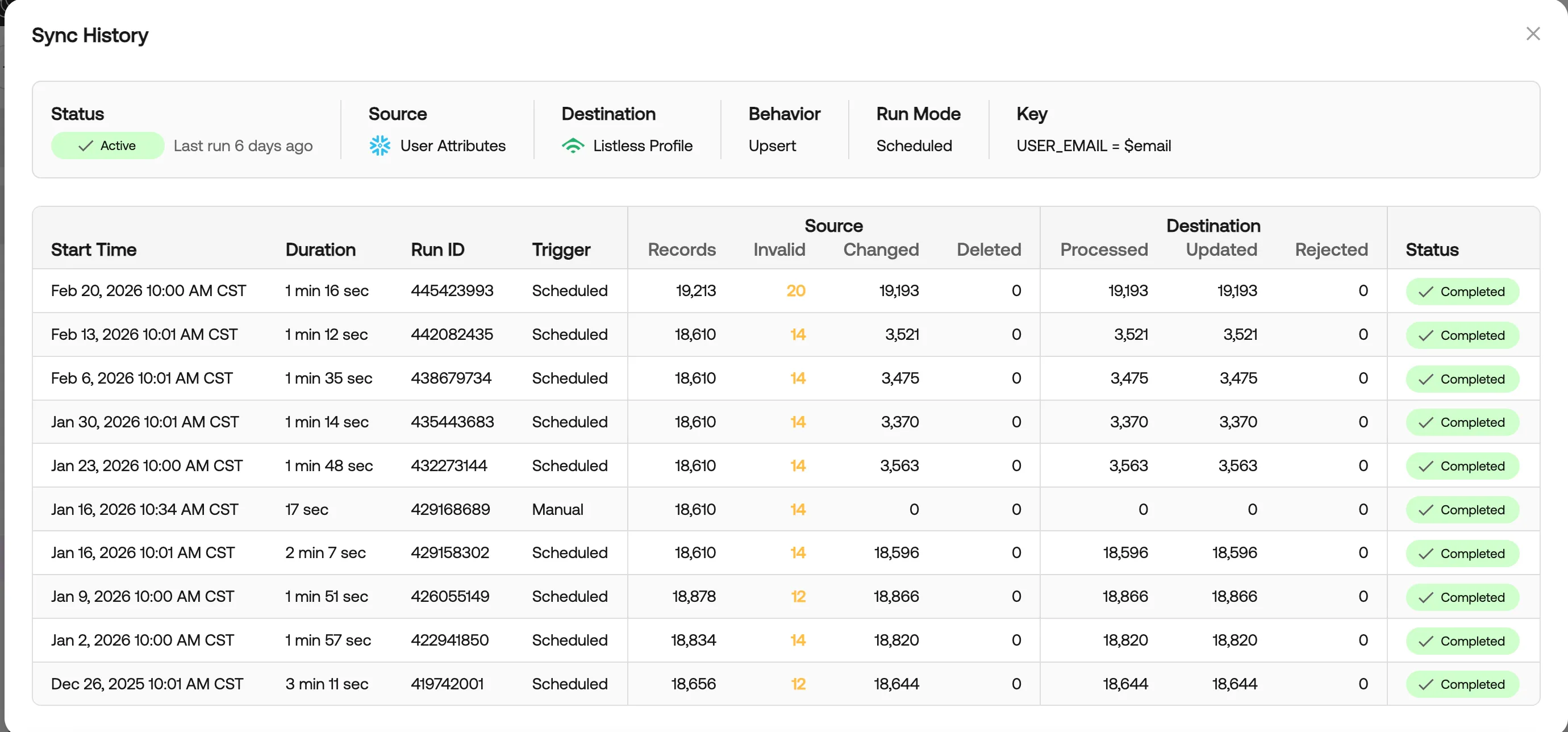Click the Snowflake icon next to User Attributes
Screen dimensions: 1568x732
pos(380,145)
